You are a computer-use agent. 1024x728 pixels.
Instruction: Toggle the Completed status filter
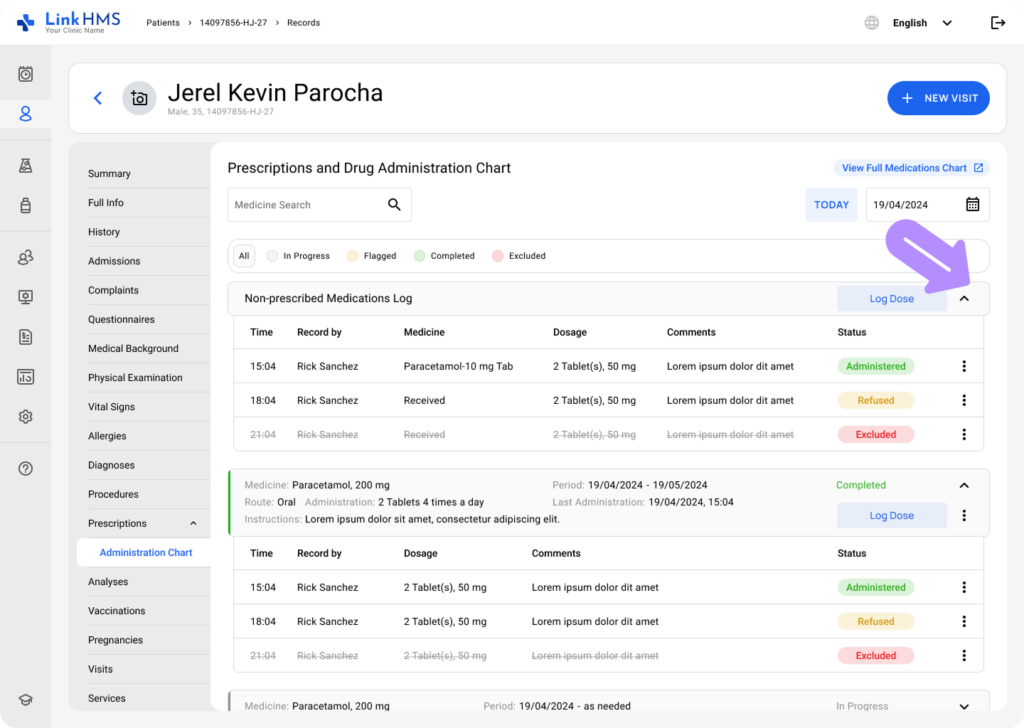pos(445,256)
